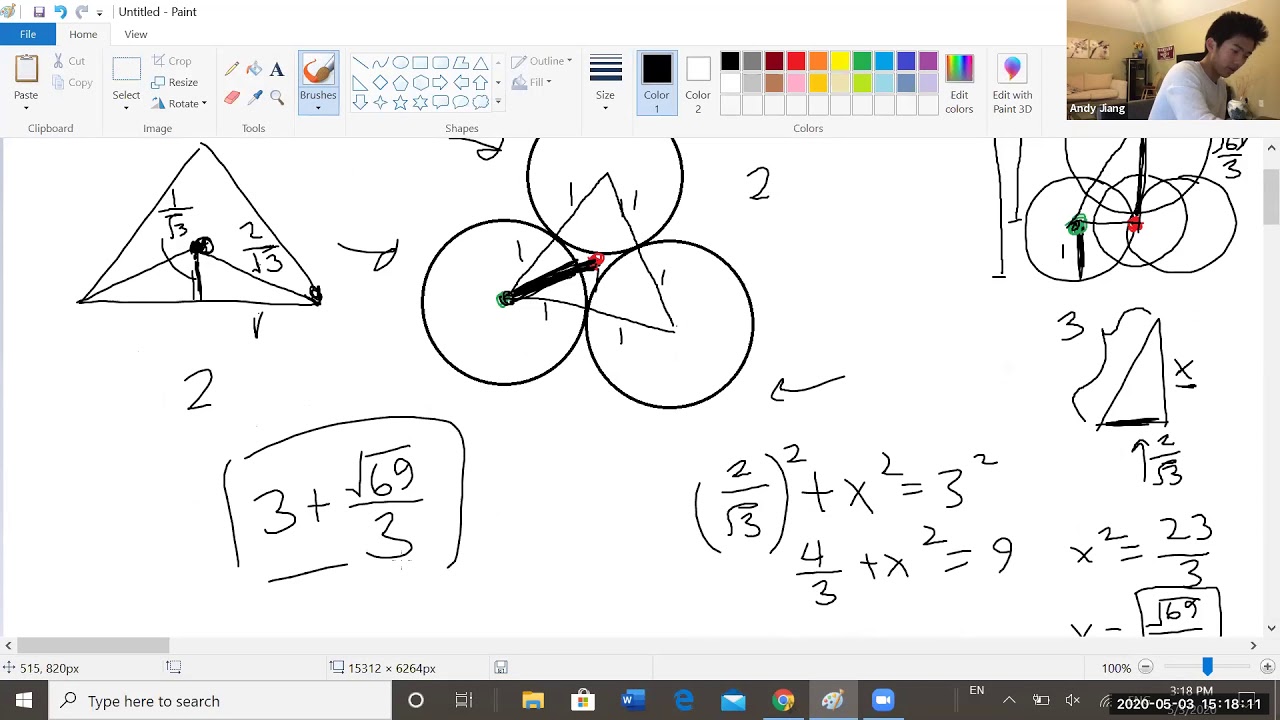
Task: Open the Size line thickness dropdown
Action: click(605, 84)
